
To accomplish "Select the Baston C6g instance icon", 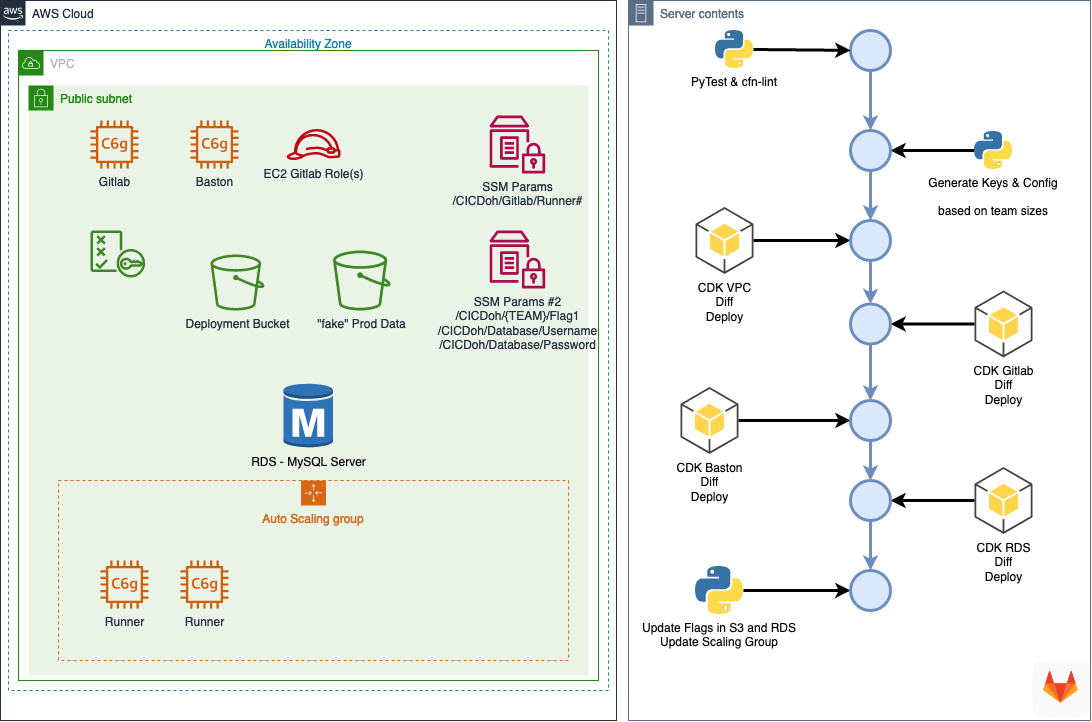I will pyautogui.click(x=214, y=144).
